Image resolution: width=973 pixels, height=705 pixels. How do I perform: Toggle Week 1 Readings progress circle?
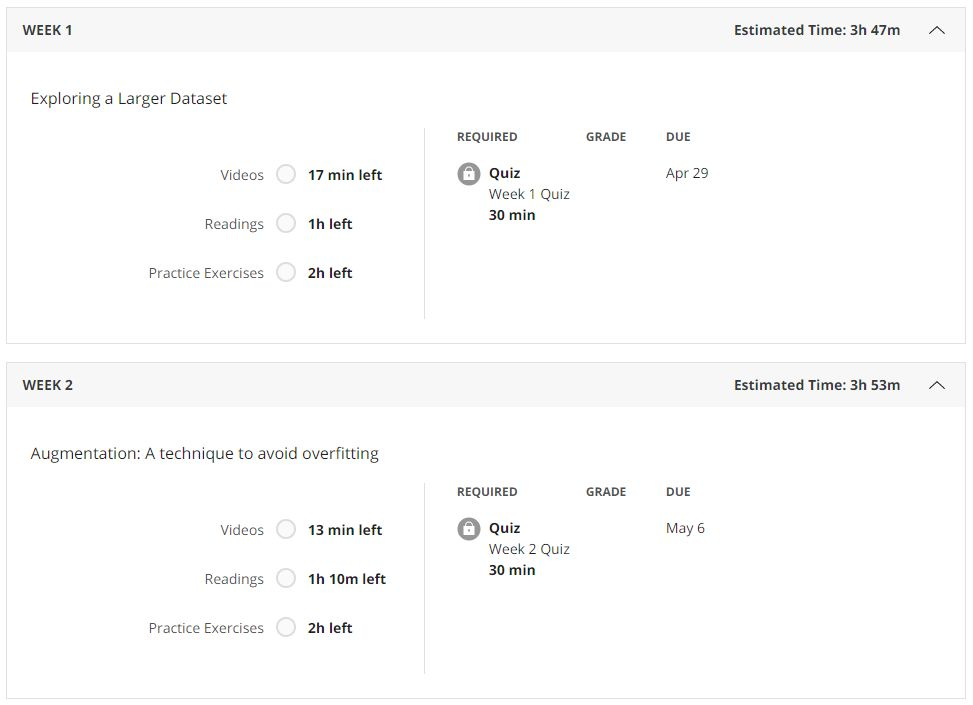pyautogui.click(x=286, y=224)
